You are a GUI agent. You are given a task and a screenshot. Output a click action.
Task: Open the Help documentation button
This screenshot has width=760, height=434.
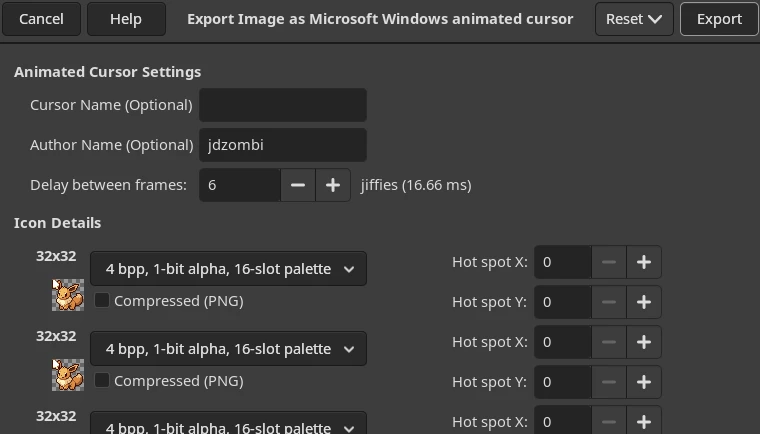coord(126,19)
